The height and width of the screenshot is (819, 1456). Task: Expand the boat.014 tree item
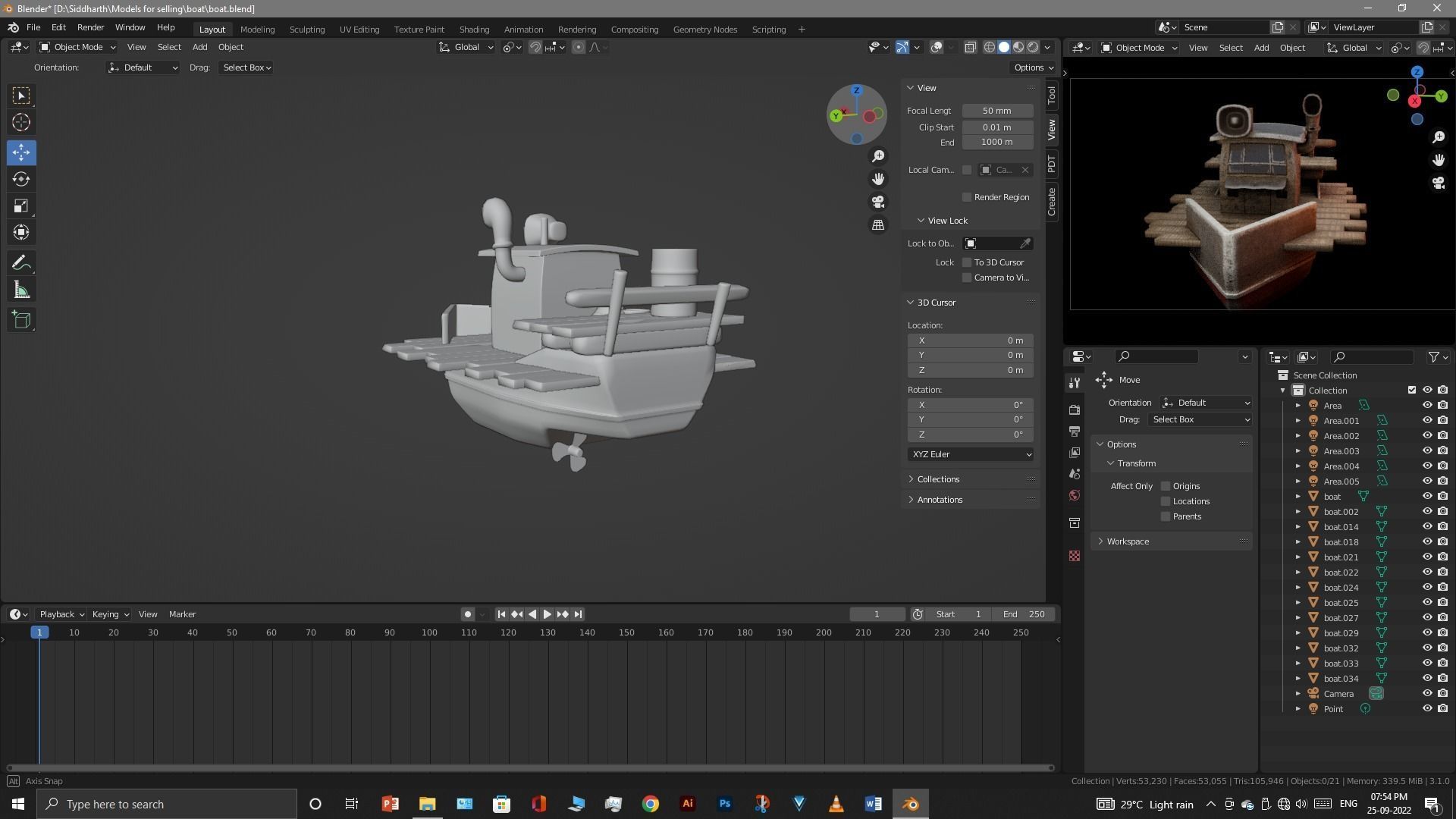pyautogui.click(x=1298, y=527)
